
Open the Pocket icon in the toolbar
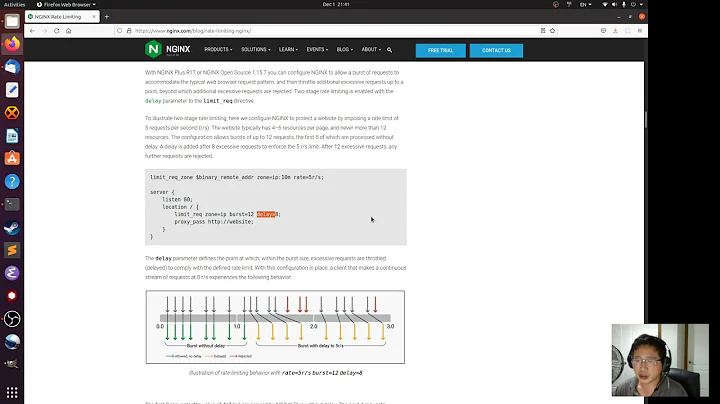tap(603, 31)
